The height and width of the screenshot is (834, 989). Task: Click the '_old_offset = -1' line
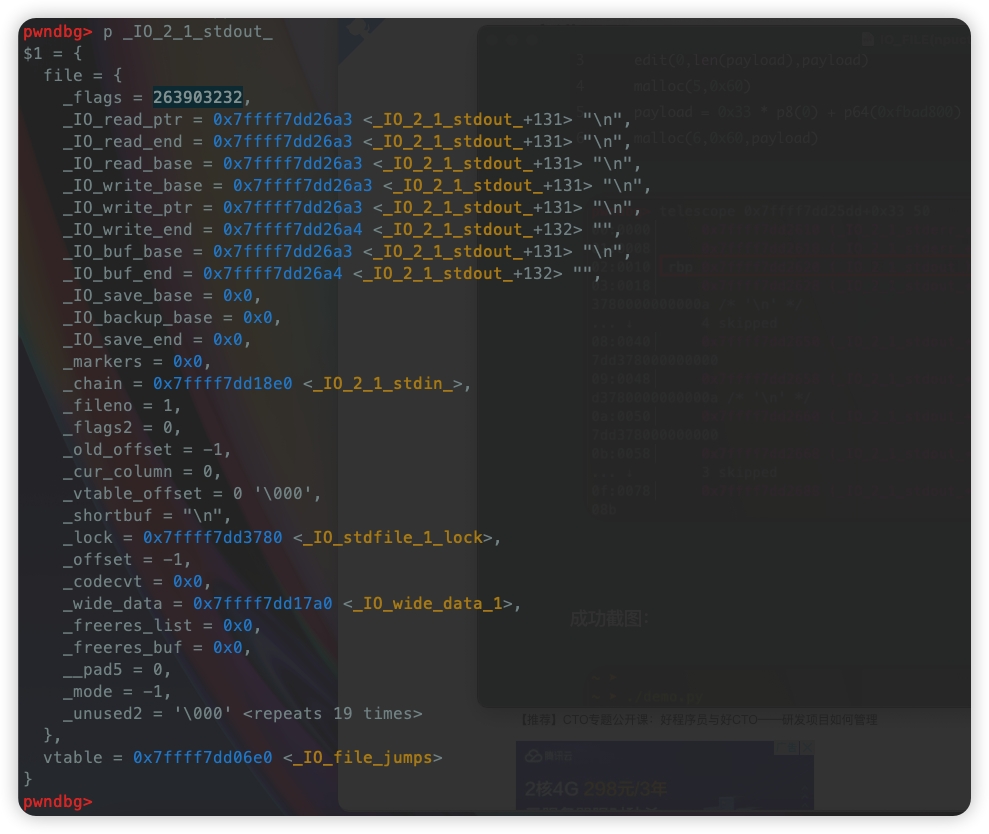(147, 449)
